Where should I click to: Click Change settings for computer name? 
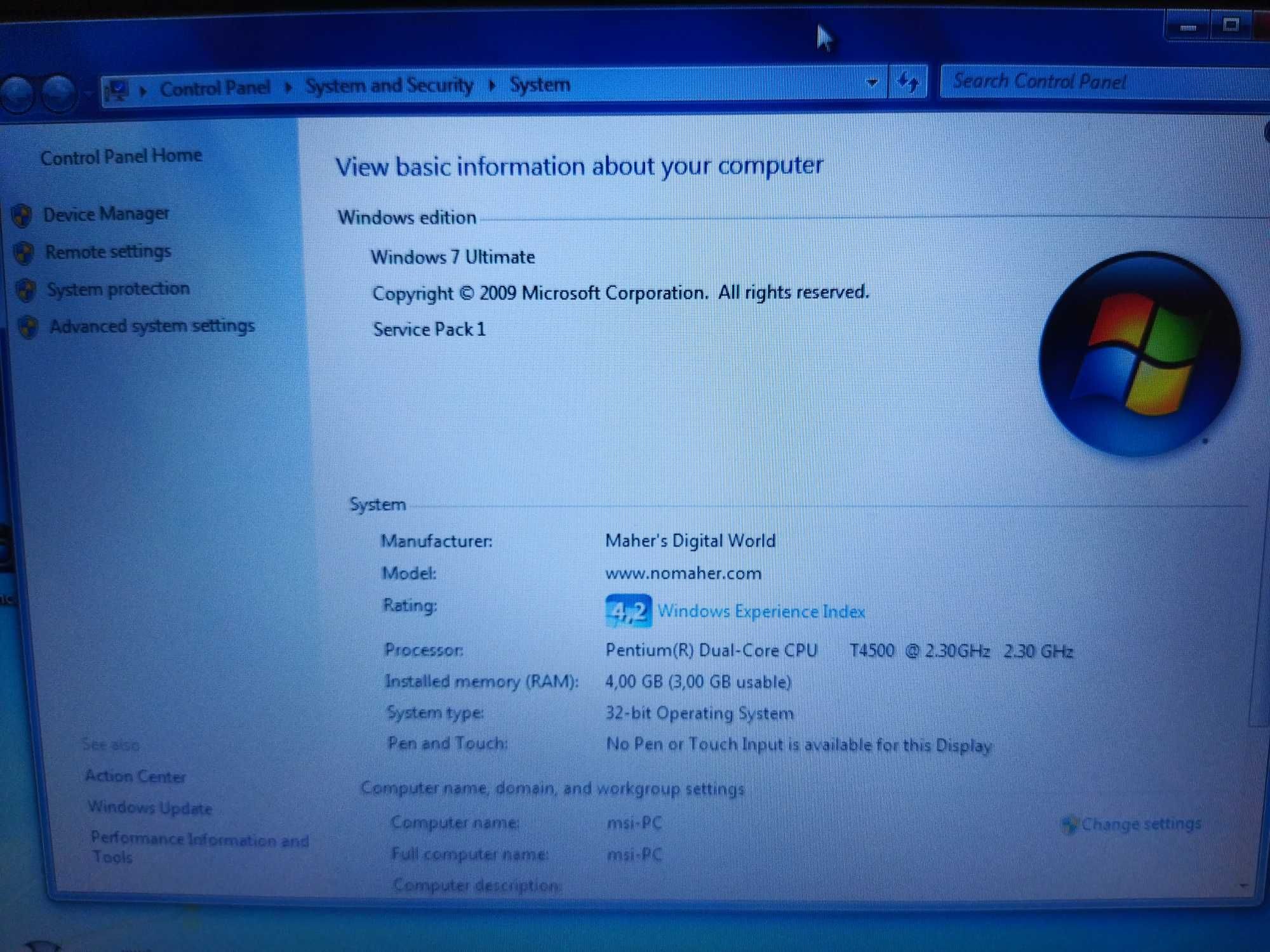(1141, 824)
